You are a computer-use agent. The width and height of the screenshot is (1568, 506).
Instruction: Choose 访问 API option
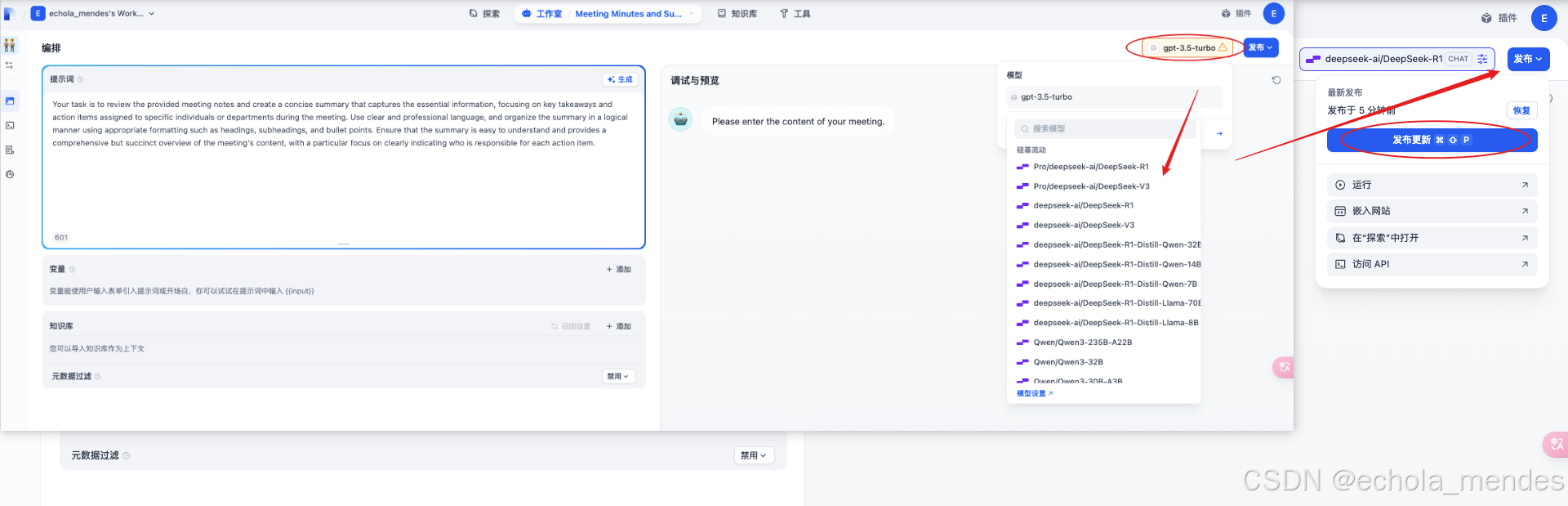[1432, 264]
